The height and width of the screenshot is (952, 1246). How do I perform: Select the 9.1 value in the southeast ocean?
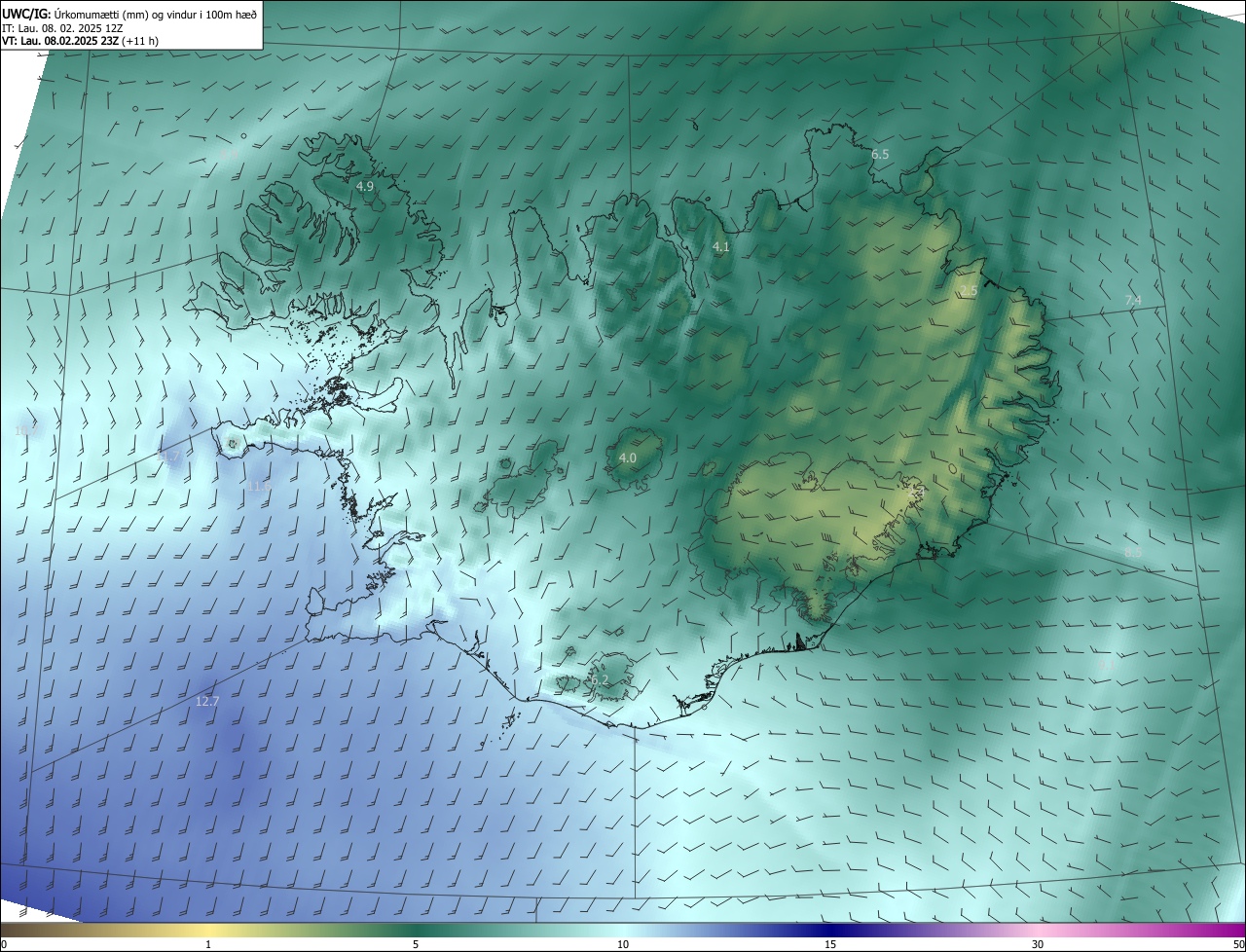click(1106, 666)
